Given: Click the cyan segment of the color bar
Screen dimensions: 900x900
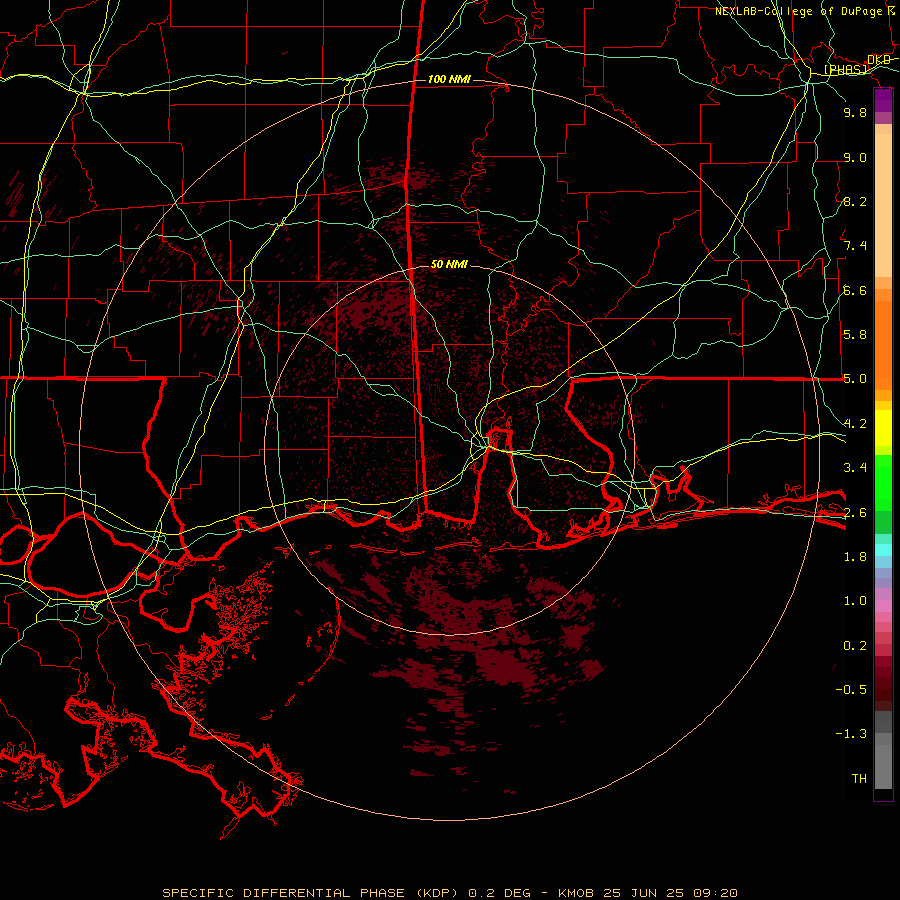Looking at the screenshot, I should point(883,550).
